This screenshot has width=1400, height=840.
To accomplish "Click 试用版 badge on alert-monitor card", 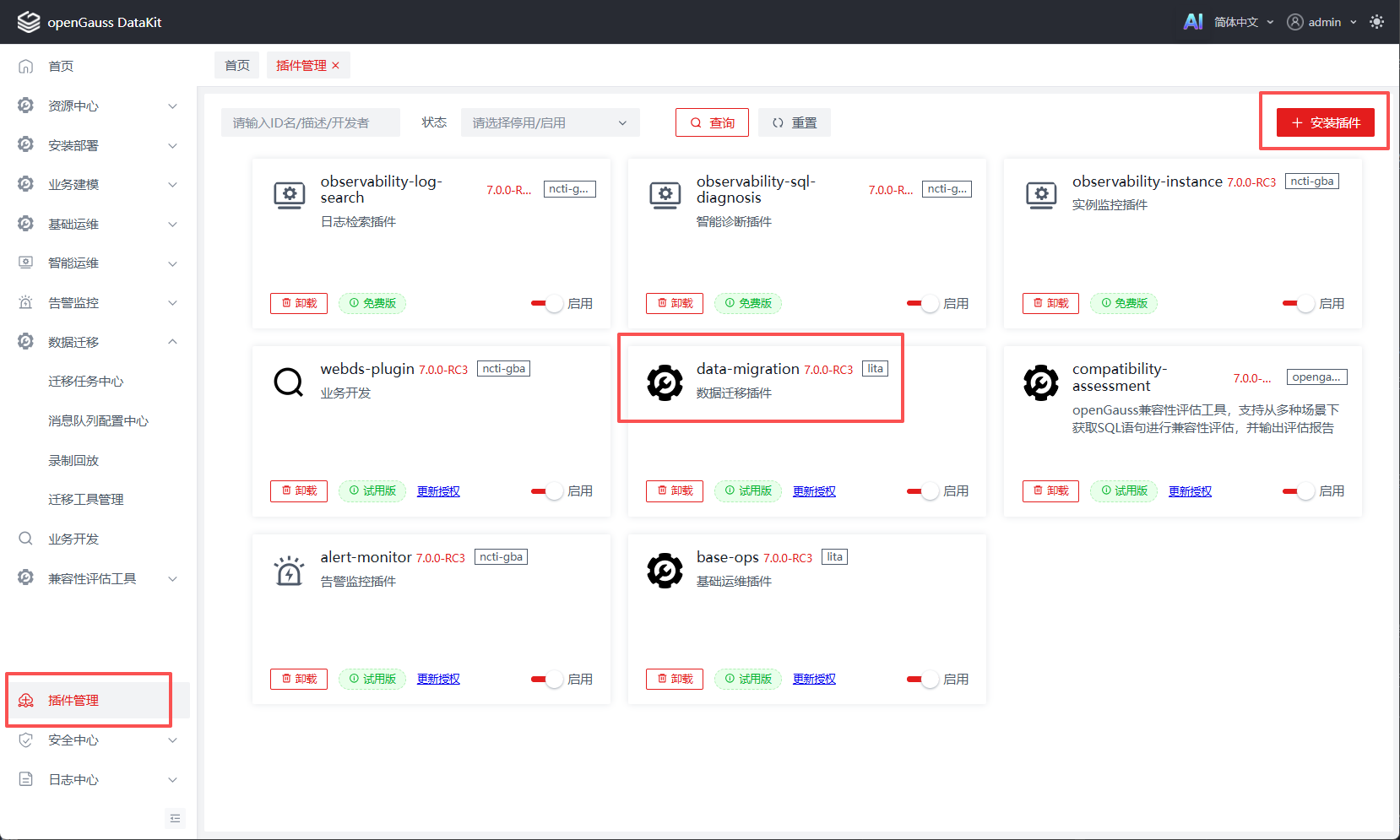I will pos(372,680).
